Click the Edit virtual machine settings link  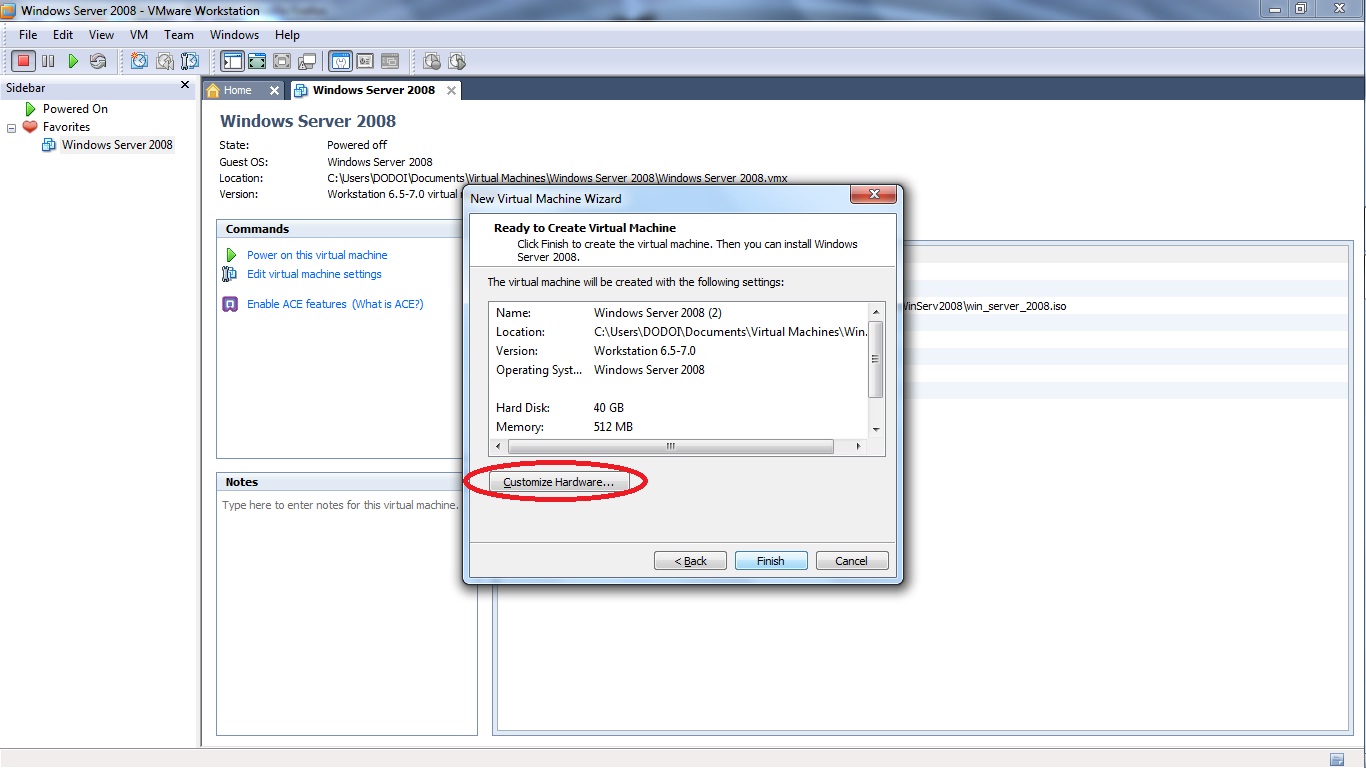click(x=314, y=274)
